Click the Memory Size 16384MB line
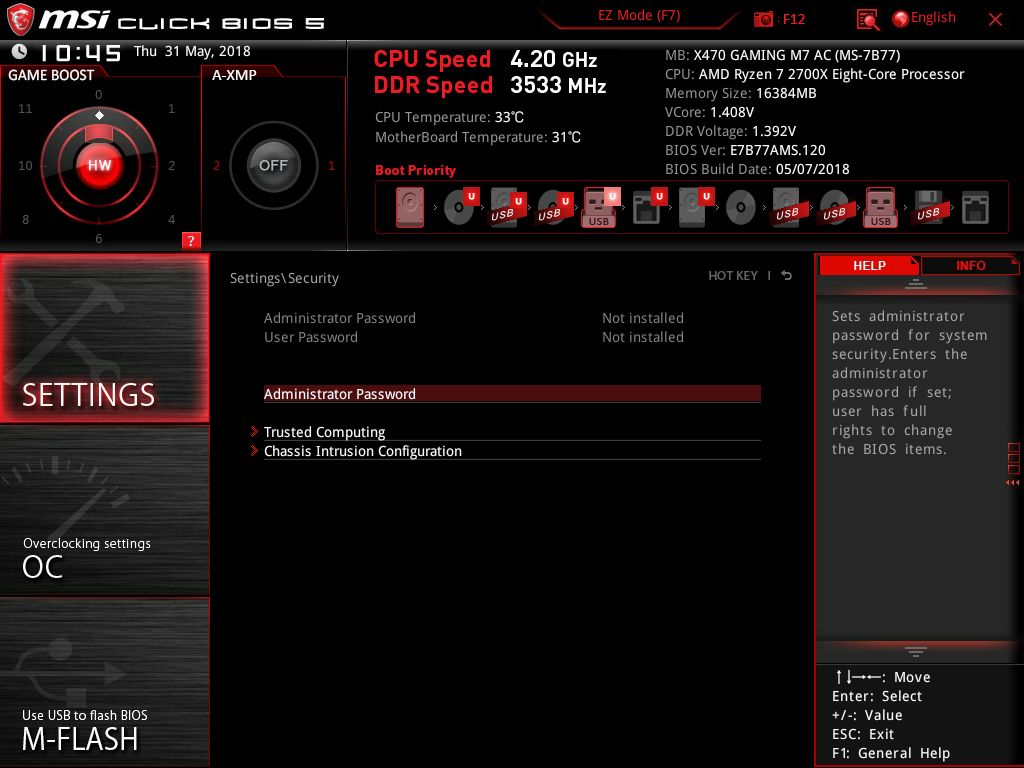Viewport: 1024px width, 768px height. [x=741, y=93]
